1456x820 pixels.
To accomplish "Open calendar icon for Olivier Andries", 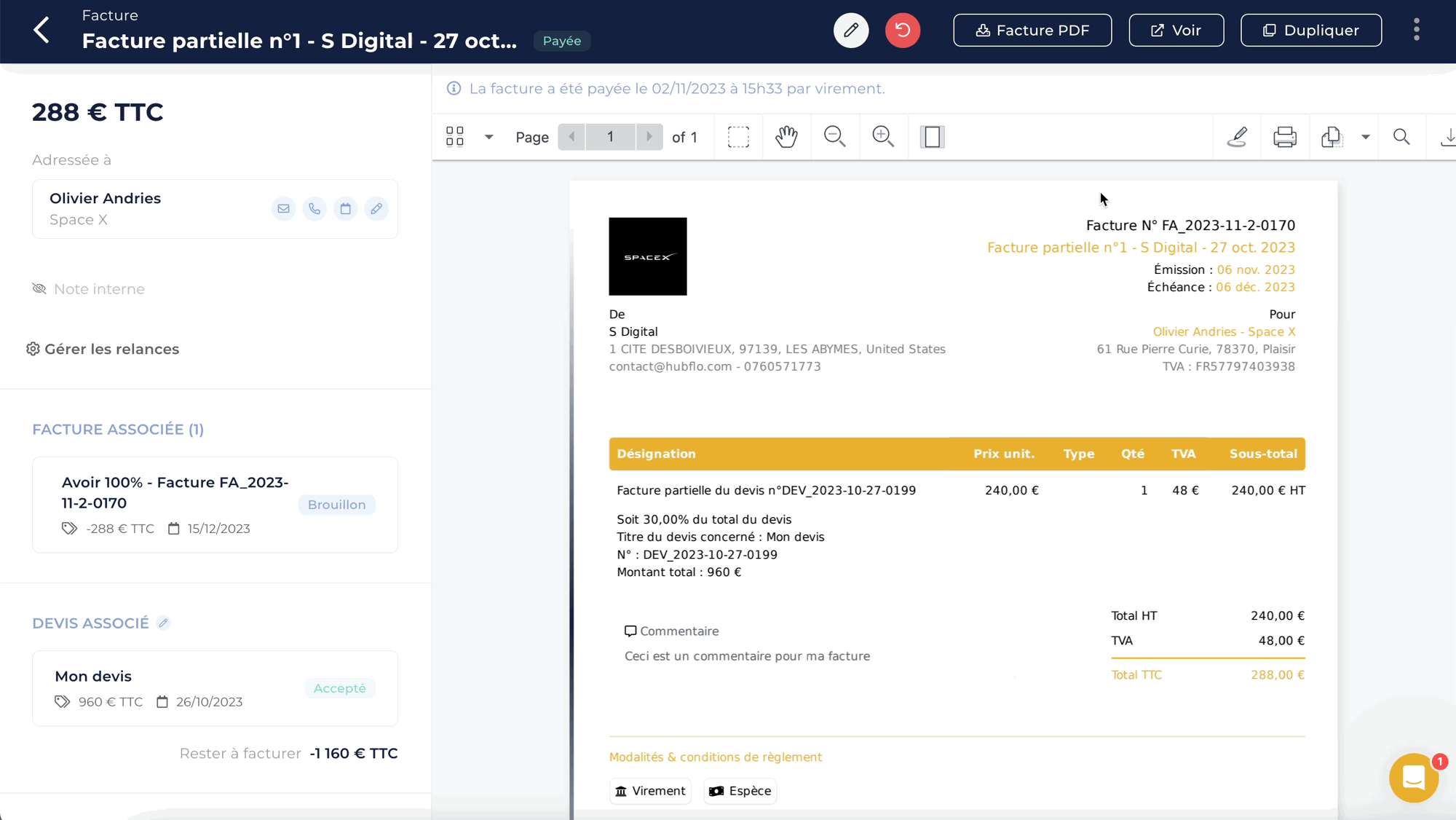I will (345, 209).
